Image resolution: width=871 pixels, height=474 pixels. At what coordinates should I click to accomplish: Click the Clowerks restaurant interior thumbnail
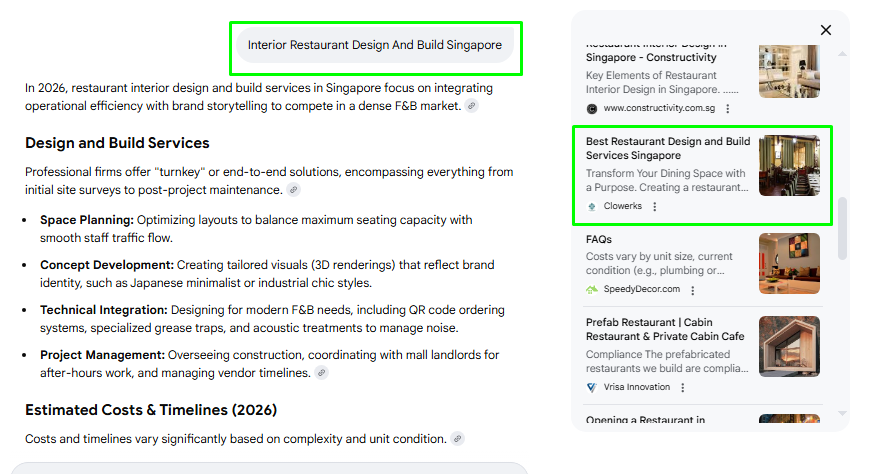[x=789, y=166]
